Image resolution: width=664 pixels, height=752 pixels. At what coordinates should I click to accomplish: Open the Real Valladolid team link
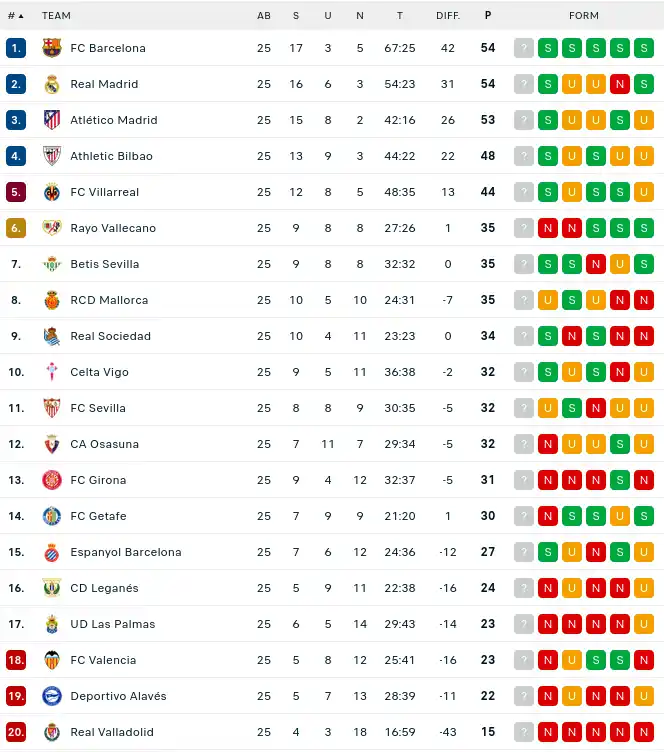pyautogui.click(x=112, y=732)
